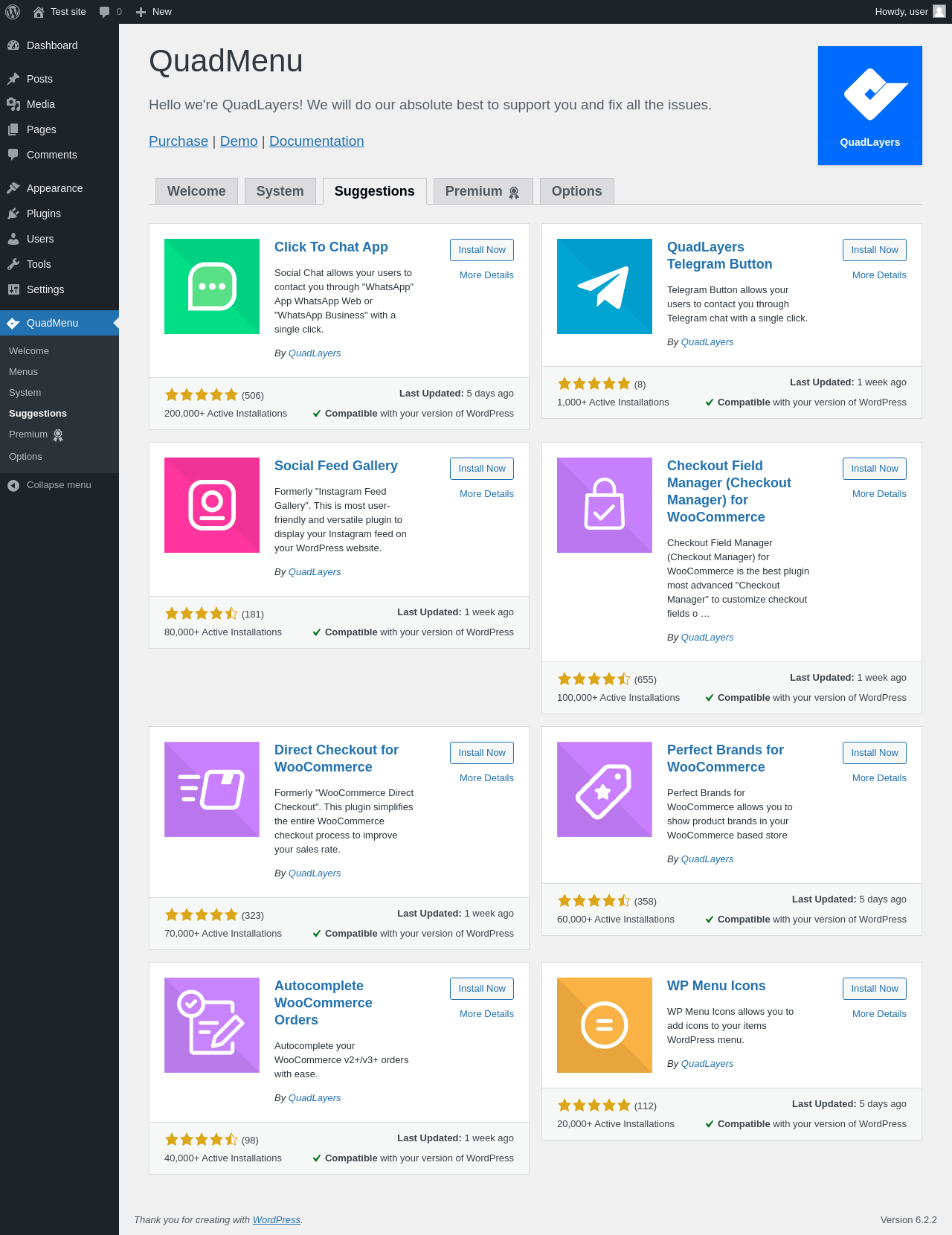
Task: View More Details for Perfect Brands
Action: 879,778
